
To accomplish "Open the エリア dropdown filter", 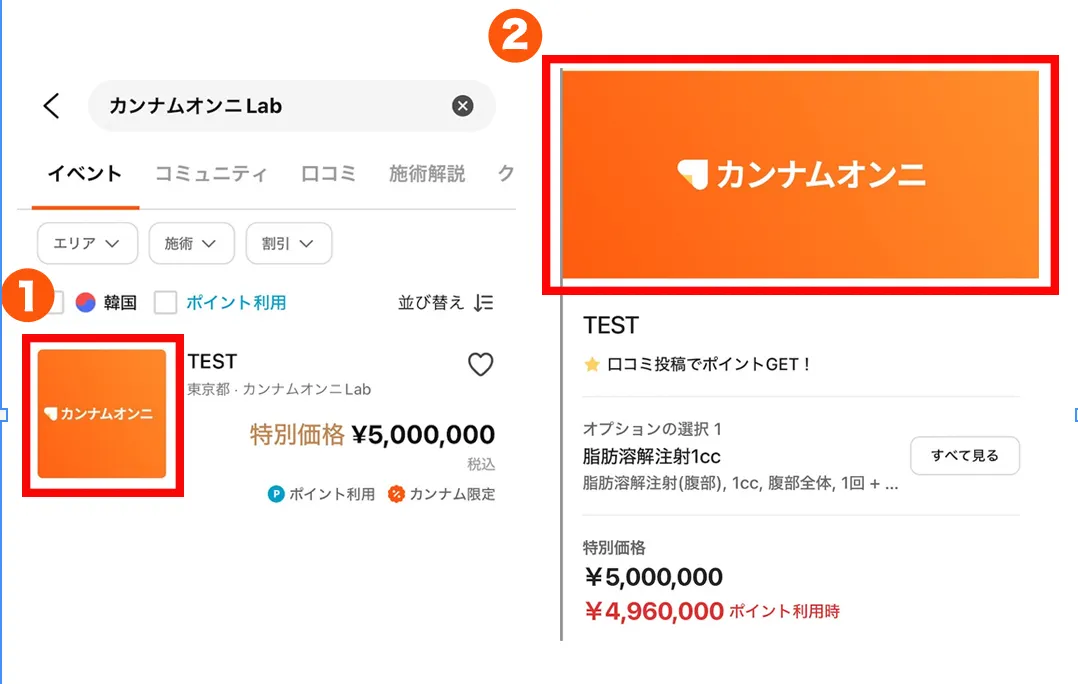I will coord(87,243).
